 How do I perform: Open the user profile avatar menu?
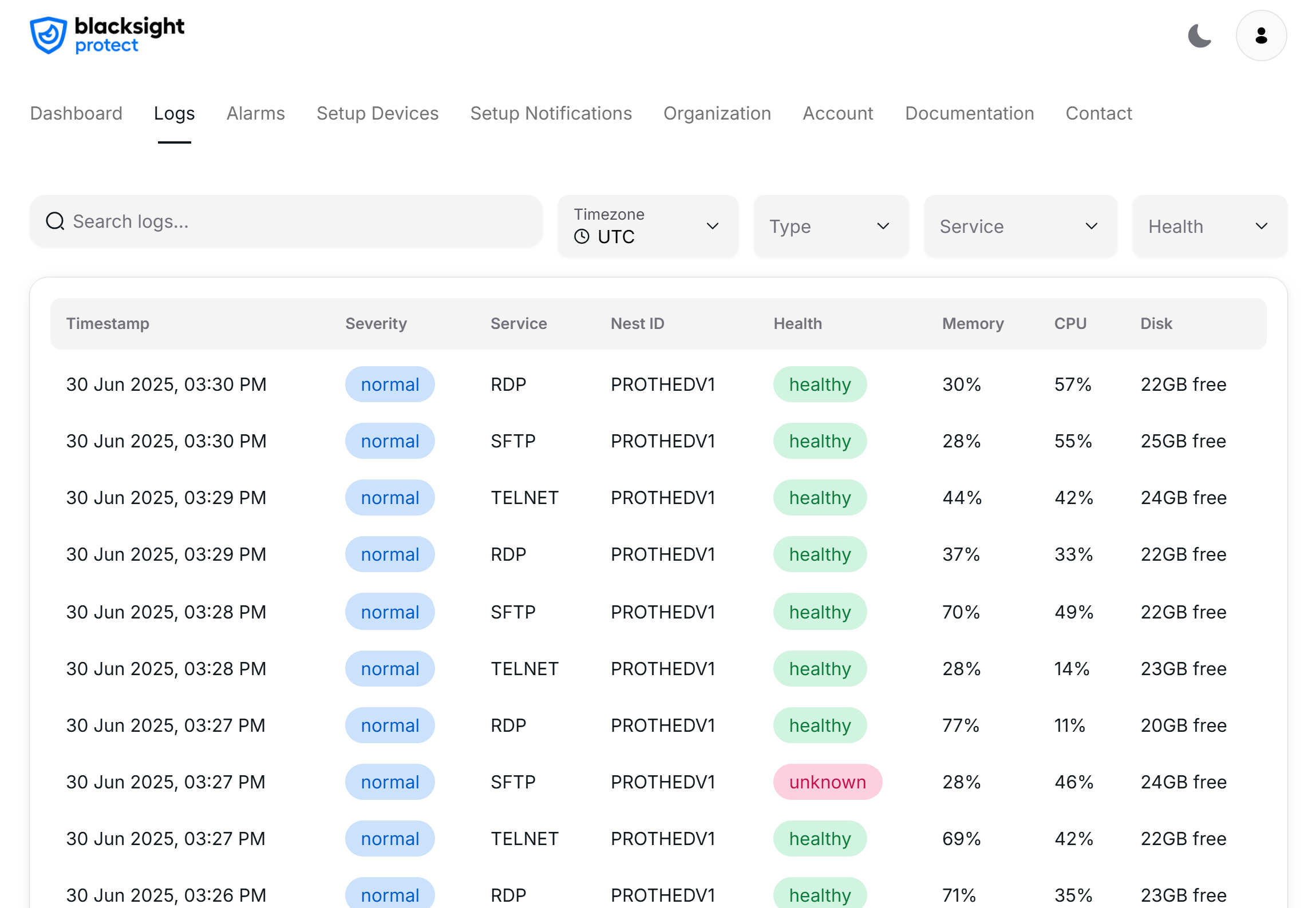pos(1260,35)
